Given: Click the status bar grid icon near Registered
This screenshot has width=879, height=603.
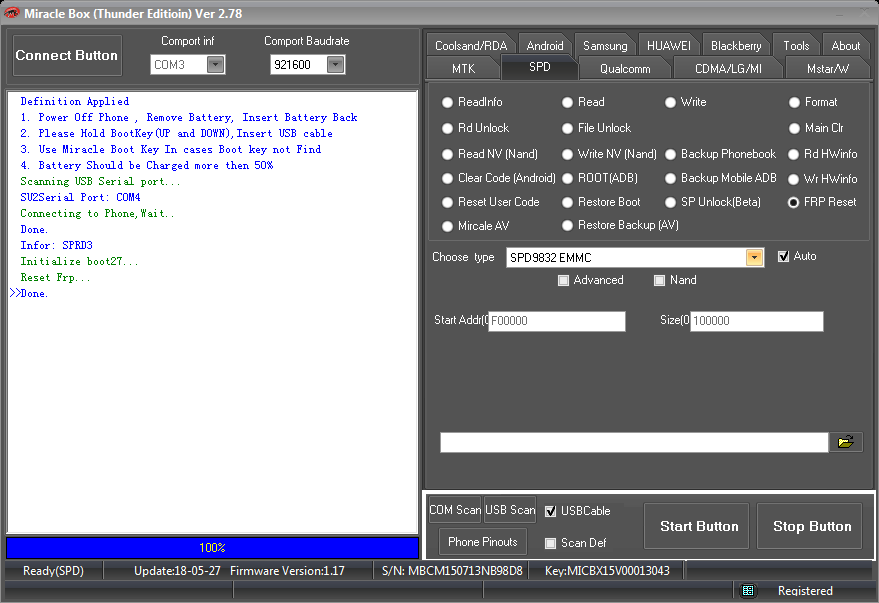Looking at the screenshot, I should pos(747,590).
